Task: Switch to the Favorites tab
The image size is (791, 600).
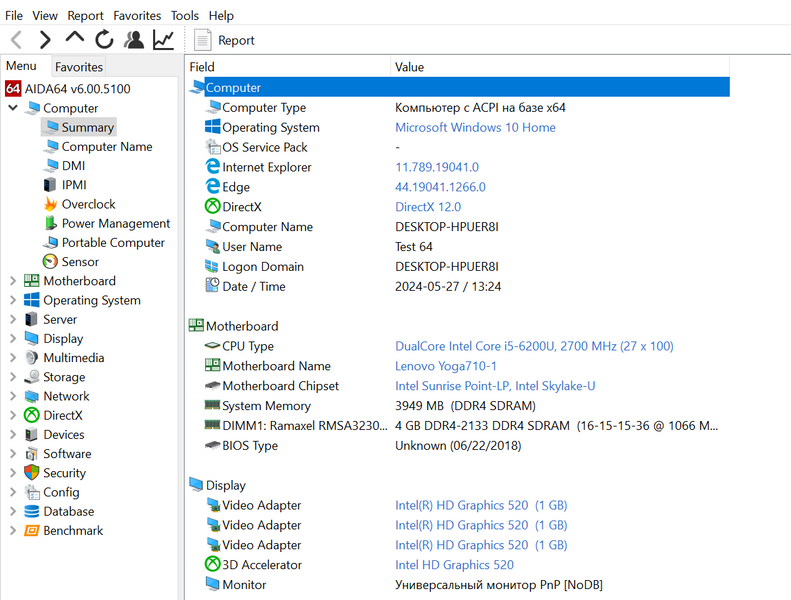Action: 79,67
